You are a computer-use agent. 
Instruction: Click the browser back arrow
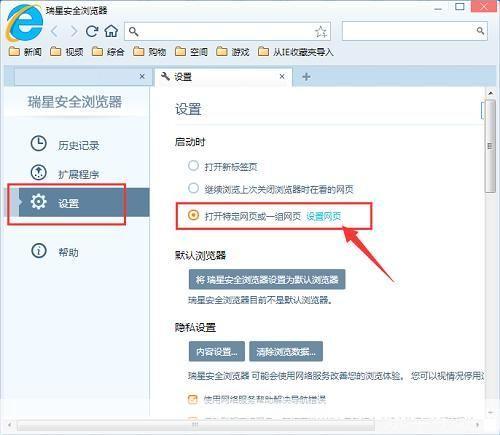point(55,32)
